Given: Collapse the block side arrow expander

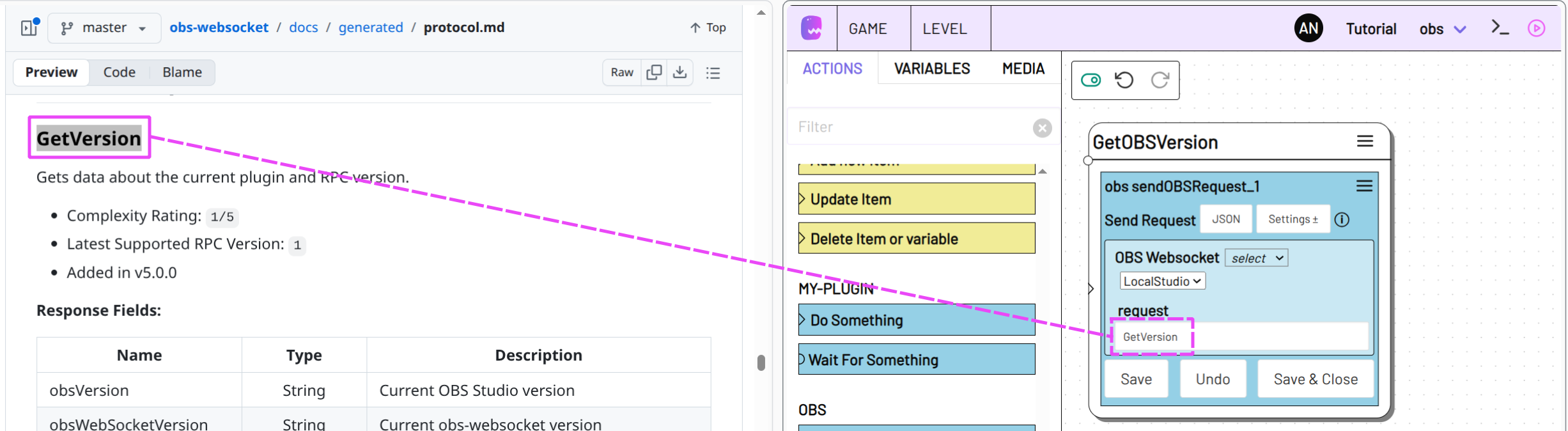Looking at the screenshot, I should (1091, 288).
